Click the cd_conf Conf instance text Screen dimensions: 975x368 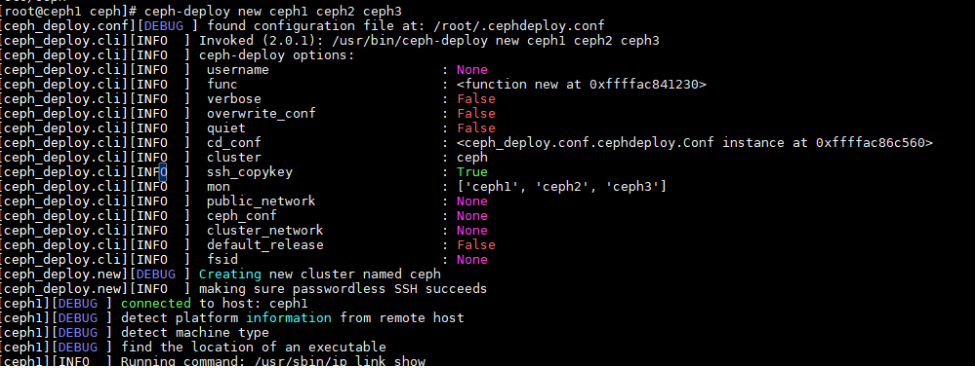pyautogui.click(x=695, y=143)
